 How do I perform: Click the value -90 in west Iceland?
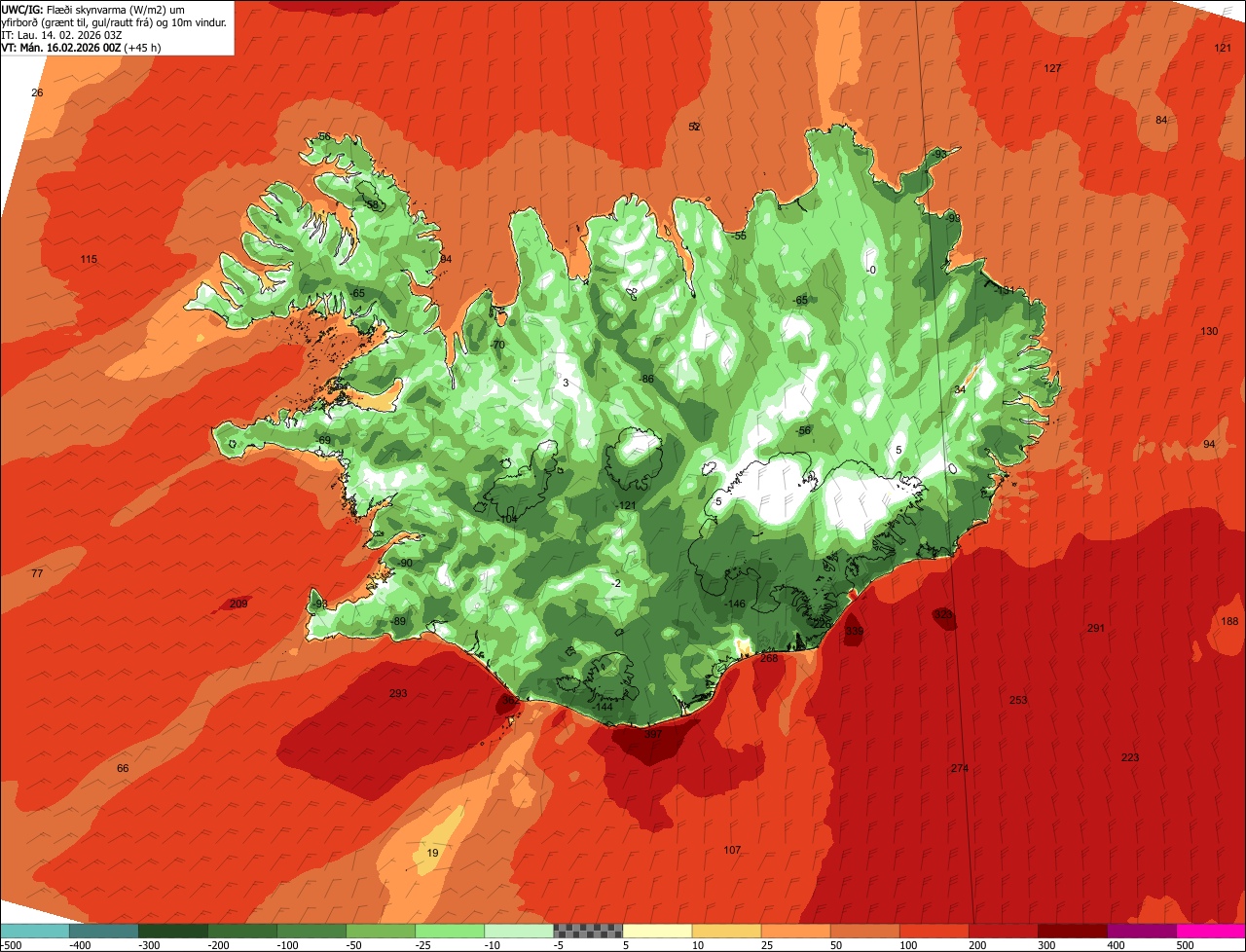[404, 563]
